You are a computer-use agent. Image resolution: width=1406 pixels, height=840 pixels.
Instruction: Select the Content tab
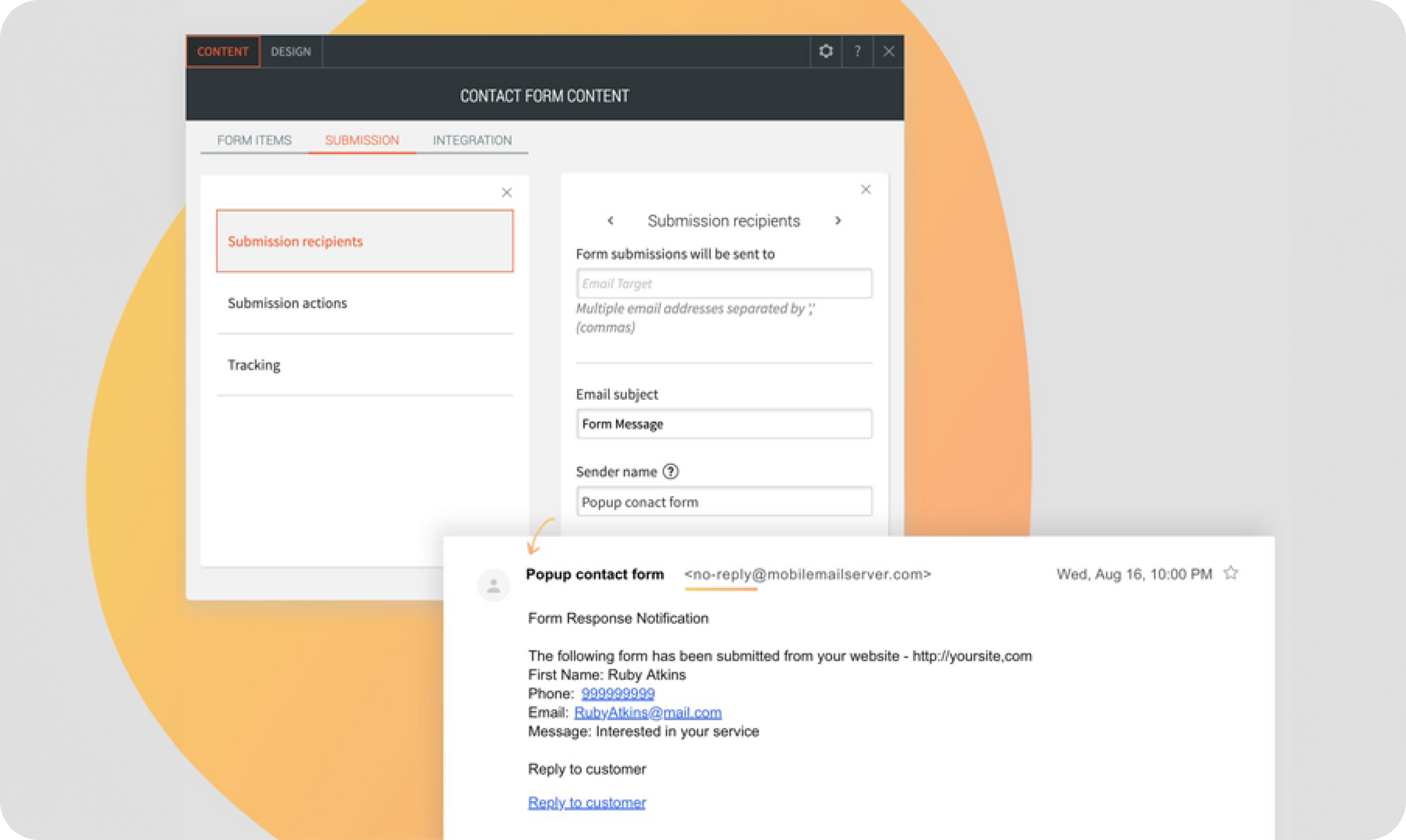tap(223, 51)
